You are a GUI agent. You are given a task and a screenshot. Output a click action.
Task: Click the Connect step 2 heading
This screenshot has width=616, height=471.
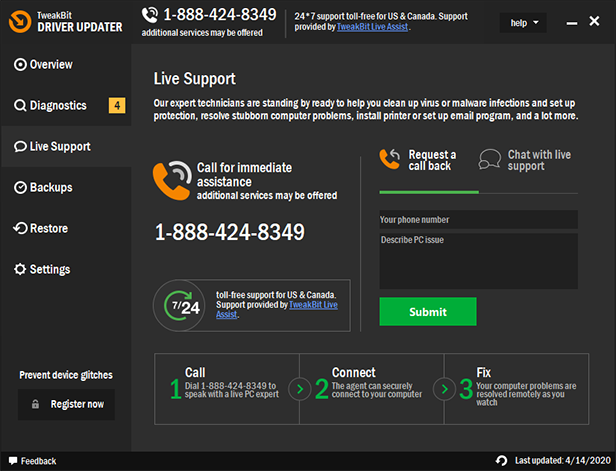pyautogui.click(x=354, y=372)
